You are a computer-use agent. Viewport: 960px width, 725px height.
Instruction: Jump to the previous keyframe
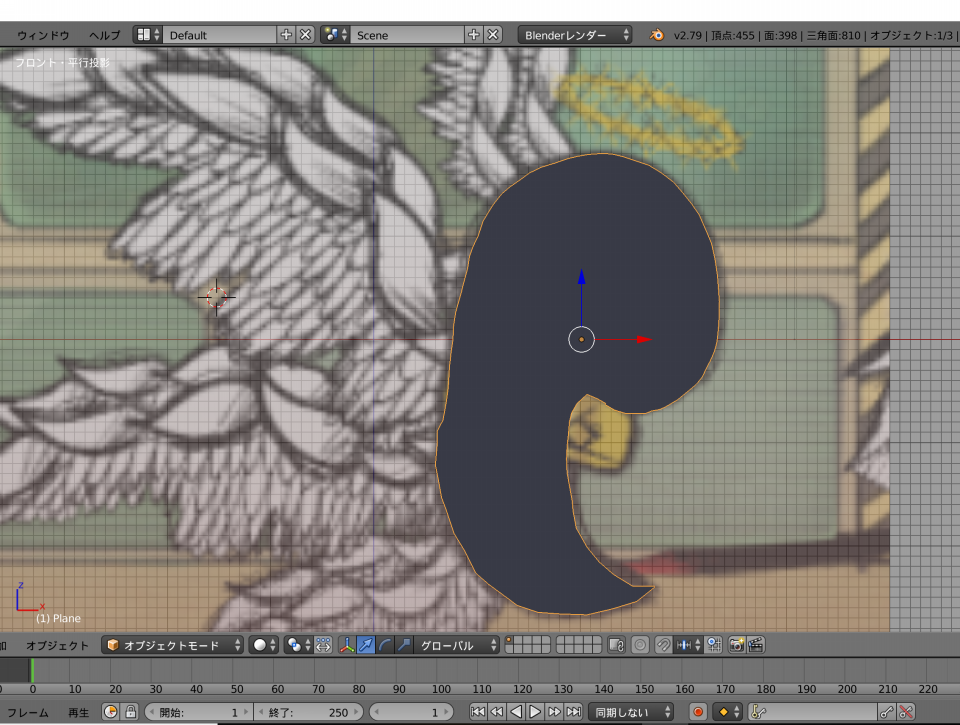pyautogui.click(x=497, y=712)
